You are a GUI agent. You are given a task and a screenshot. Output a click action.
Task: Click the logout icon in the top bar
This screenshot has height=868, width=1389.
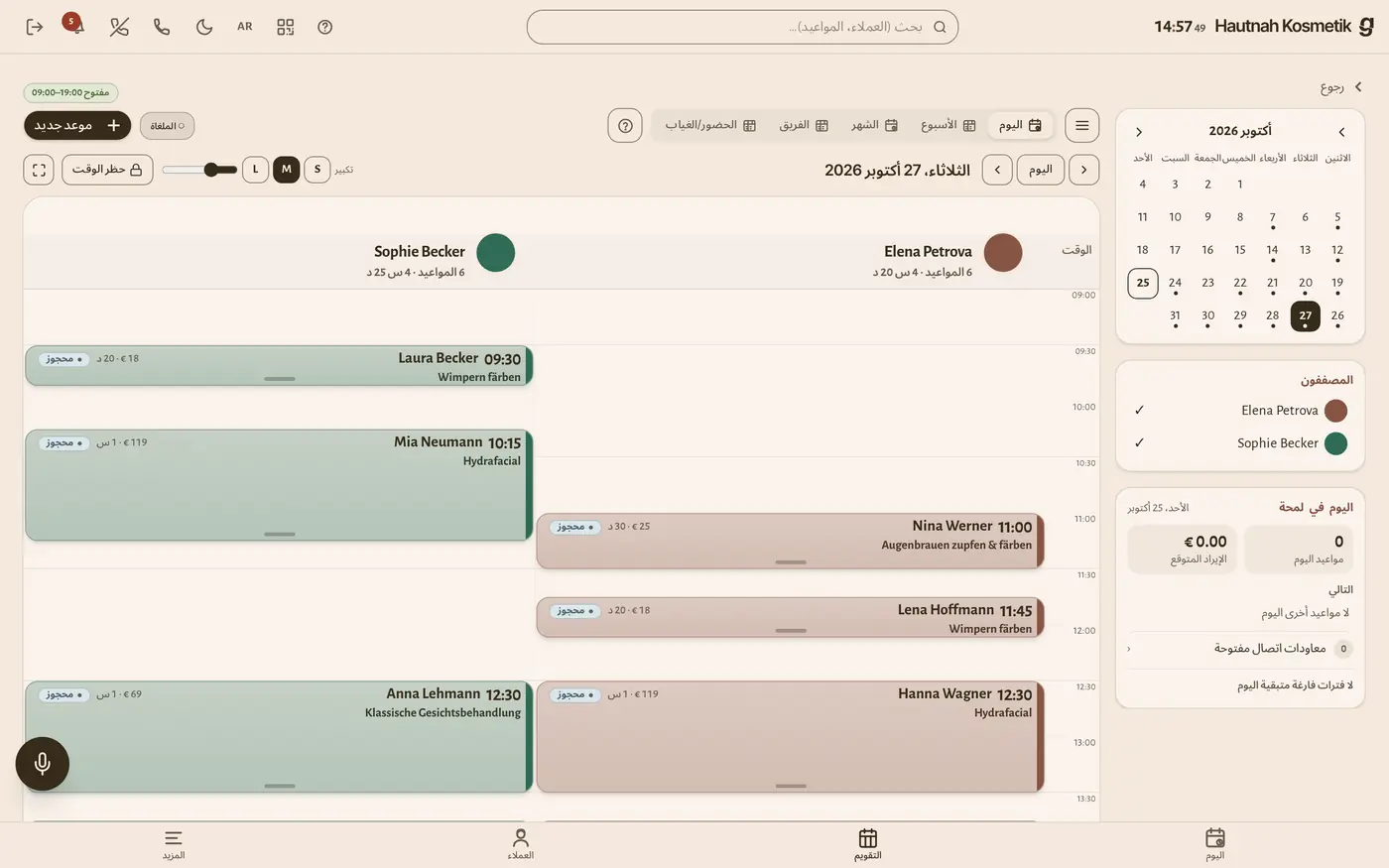35,27
